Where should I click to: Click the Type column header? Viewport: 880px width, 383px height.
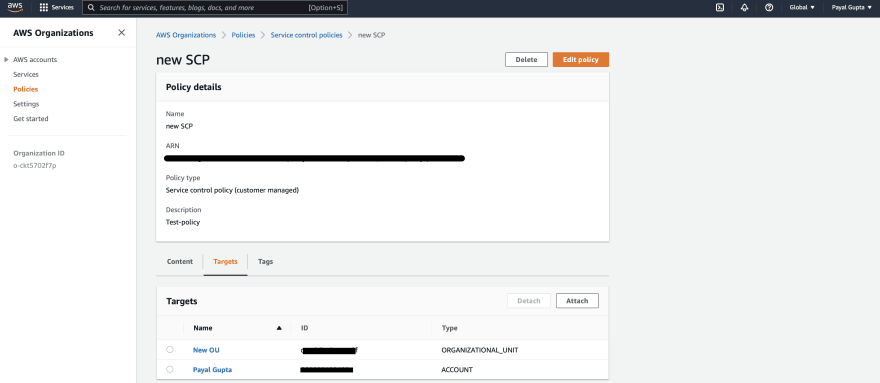pos(450,328)
